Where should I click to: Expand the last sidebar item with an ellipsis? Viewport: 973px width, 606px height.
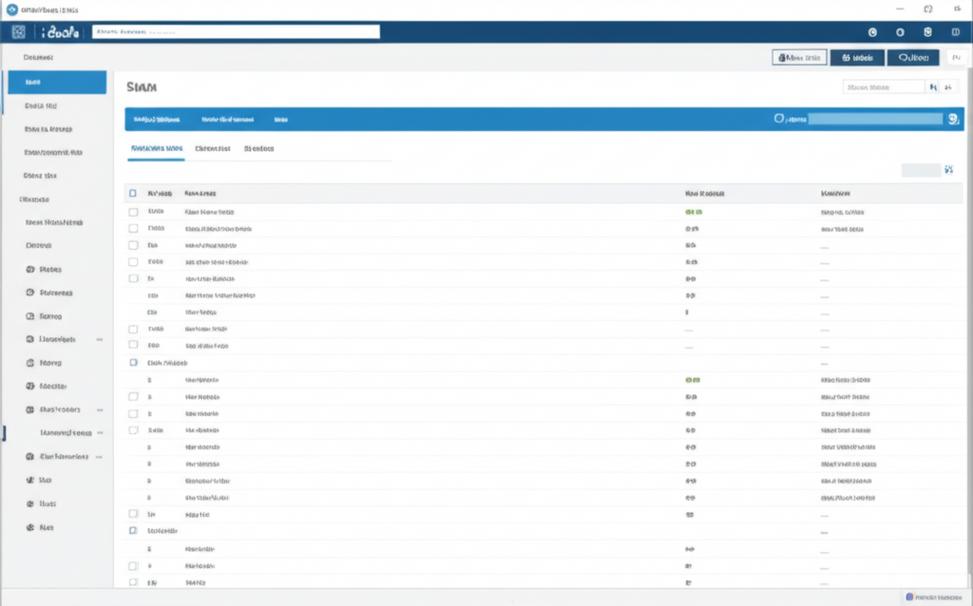[x=99, y=456]
